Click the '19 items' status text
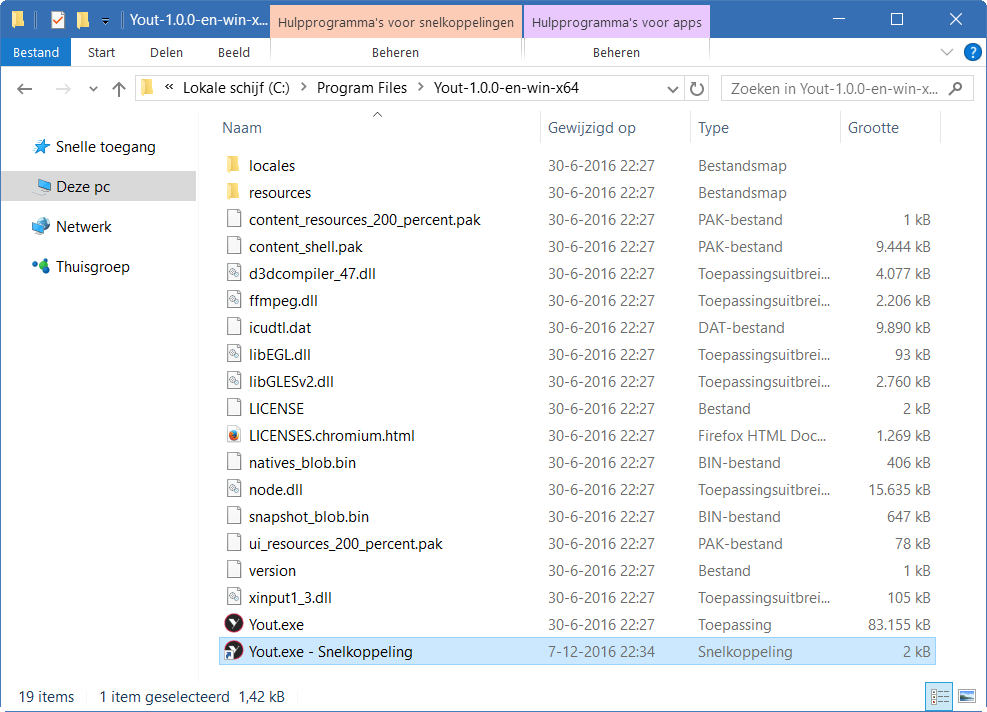The height and width of the screenshot is (712, 987). [x=46, y=697]
